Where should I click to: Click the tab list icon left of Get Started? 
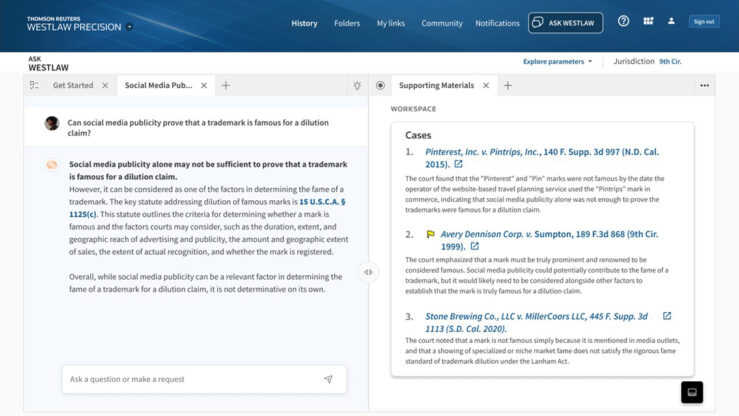click(x=34, y=85)
